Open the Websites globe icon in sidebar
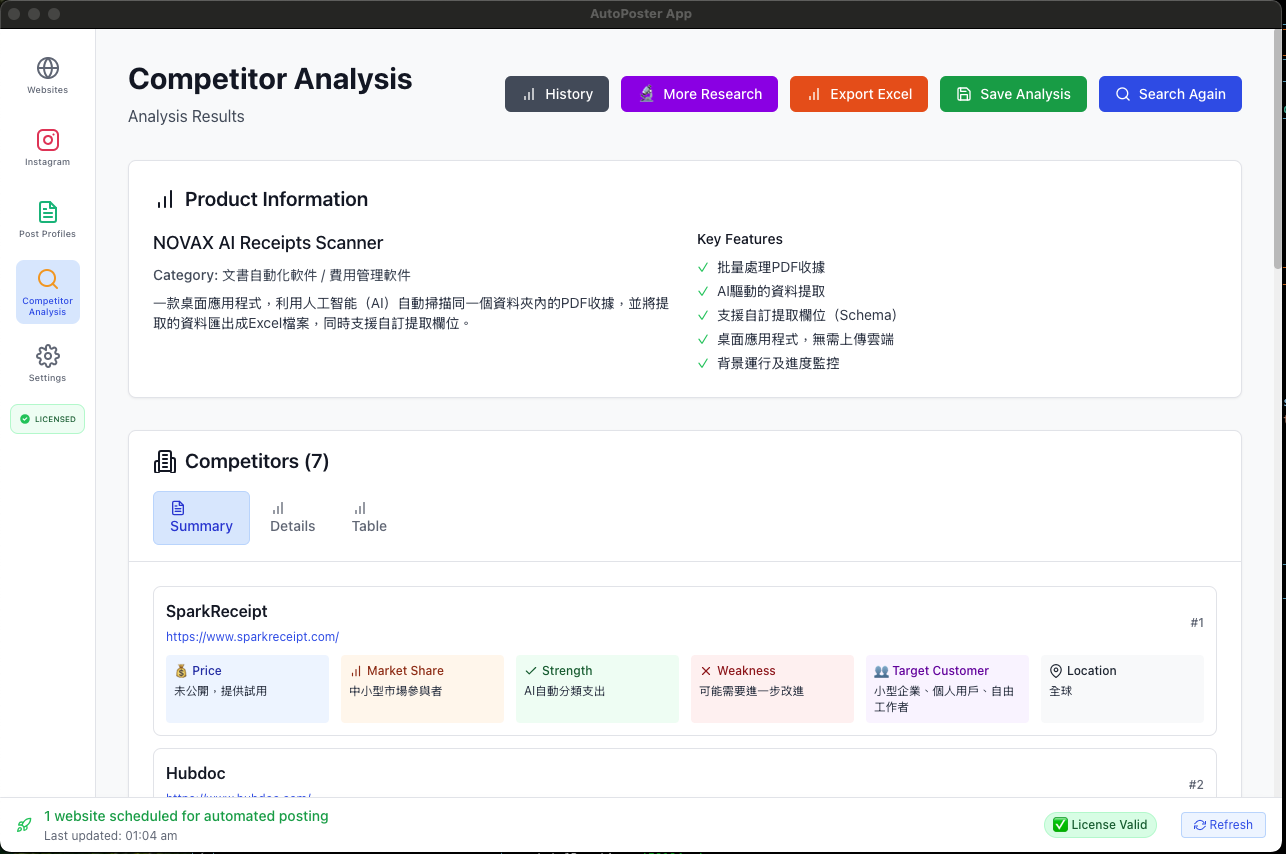 pos(47,68)
